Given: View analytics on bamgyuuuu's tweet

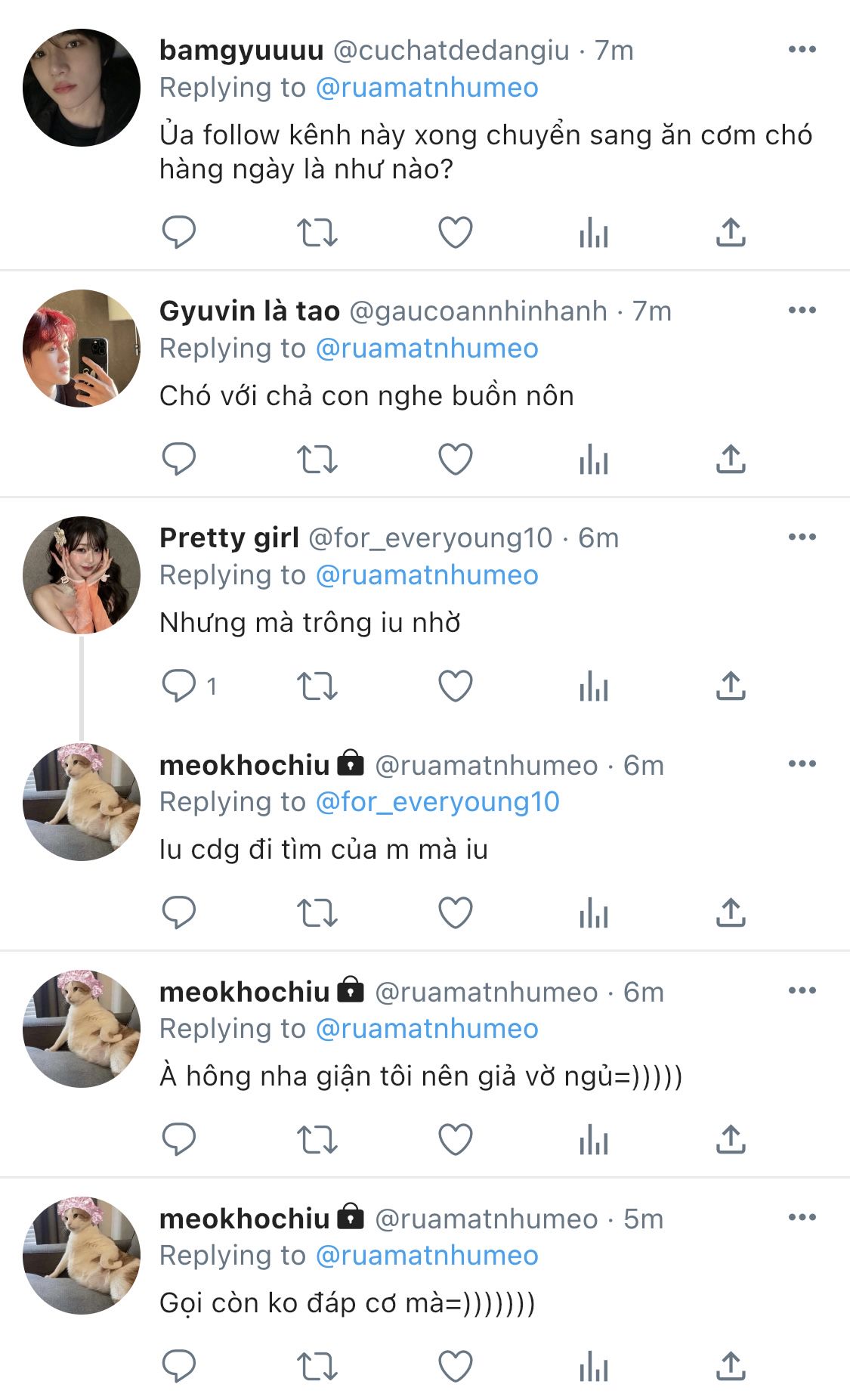Looking at the screenshot, I should (594, 232).
